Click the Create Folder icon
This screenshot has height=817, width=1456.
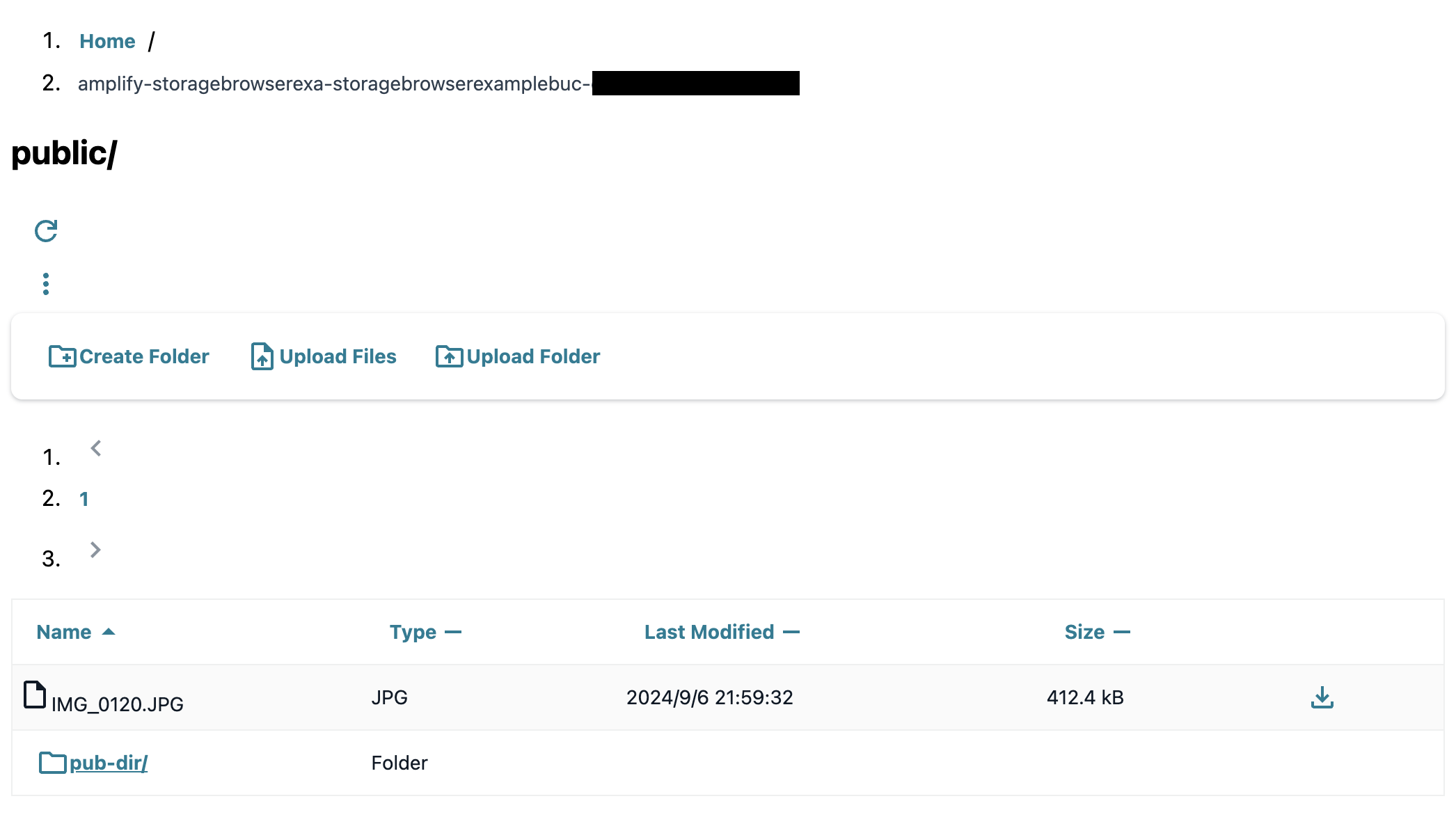coord(62,356)
